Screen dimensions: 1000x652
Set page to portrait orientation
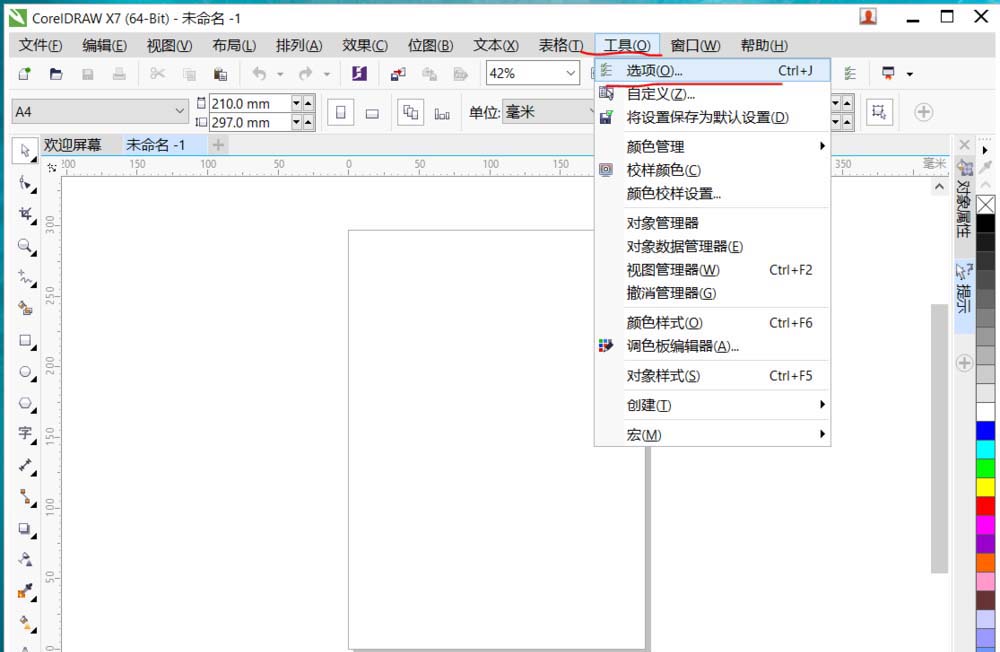click(341, 113)
